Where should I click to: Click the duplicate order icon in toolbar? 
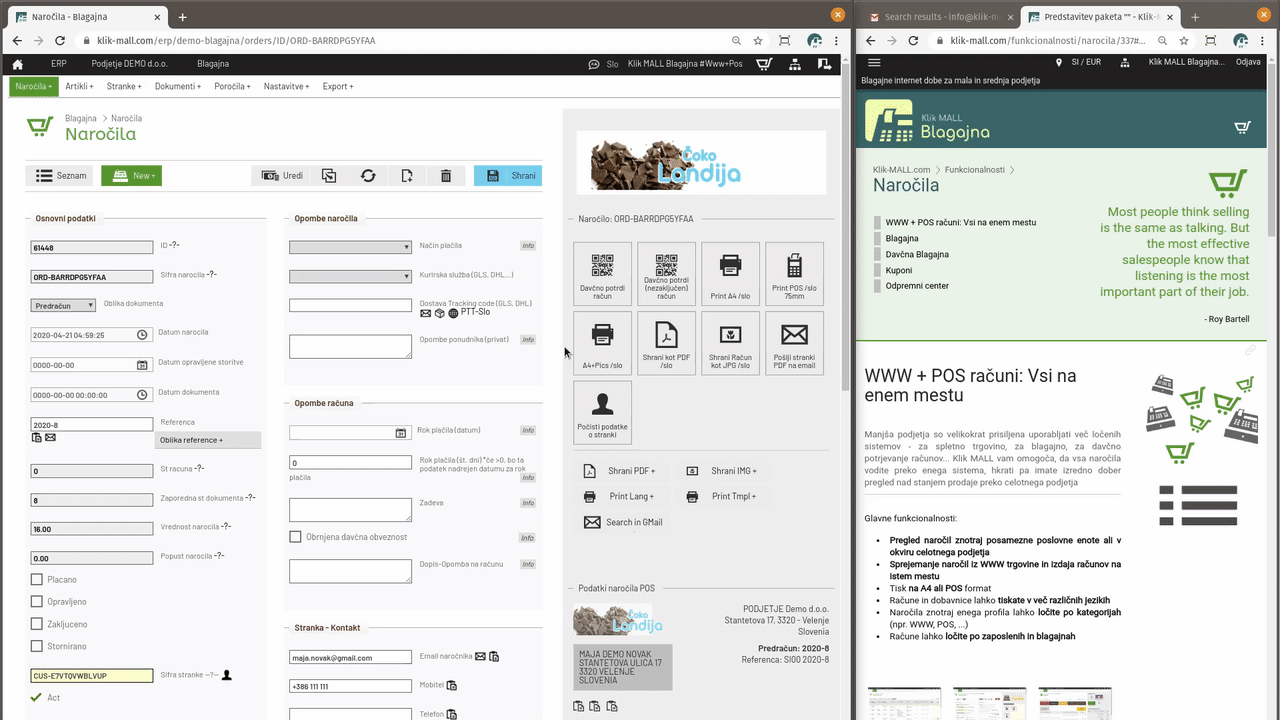[x=329, y=176]
